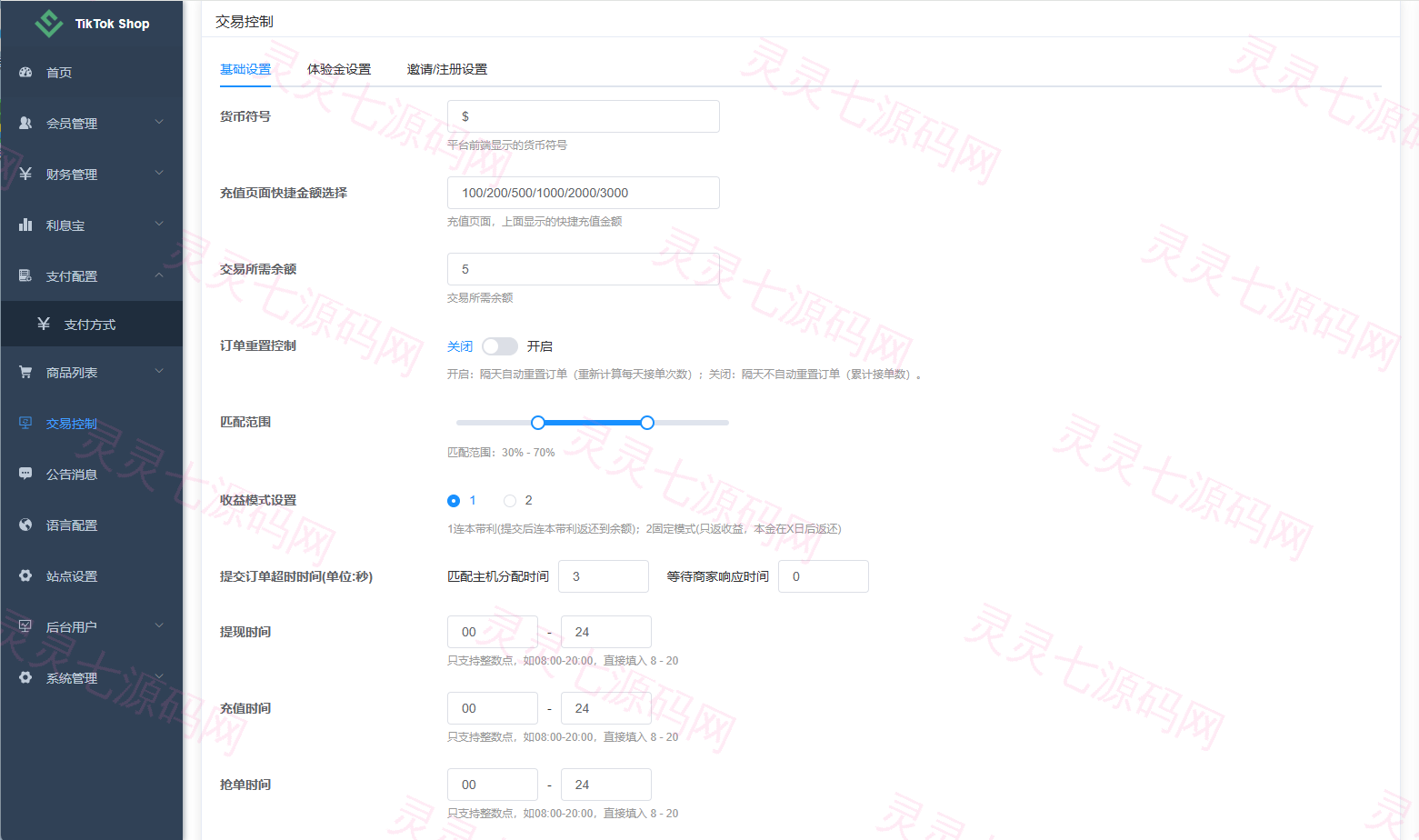Viewport: 1419px width, 840px height.
Task: Click the 支付配置 document icon
Action: (x=25, y=275)
